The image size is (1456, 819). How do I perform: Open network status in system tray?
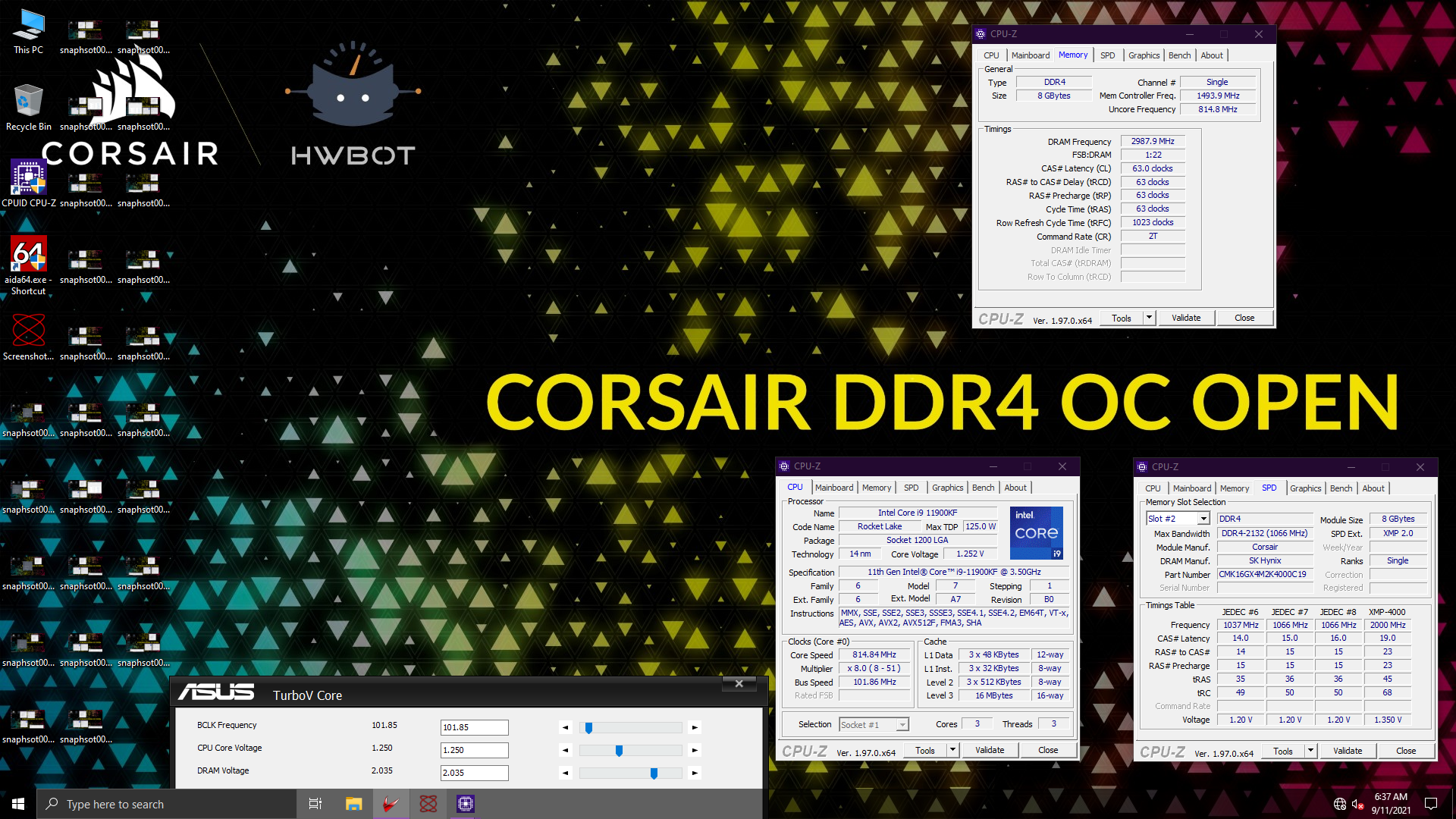(x=1340, y=804)
